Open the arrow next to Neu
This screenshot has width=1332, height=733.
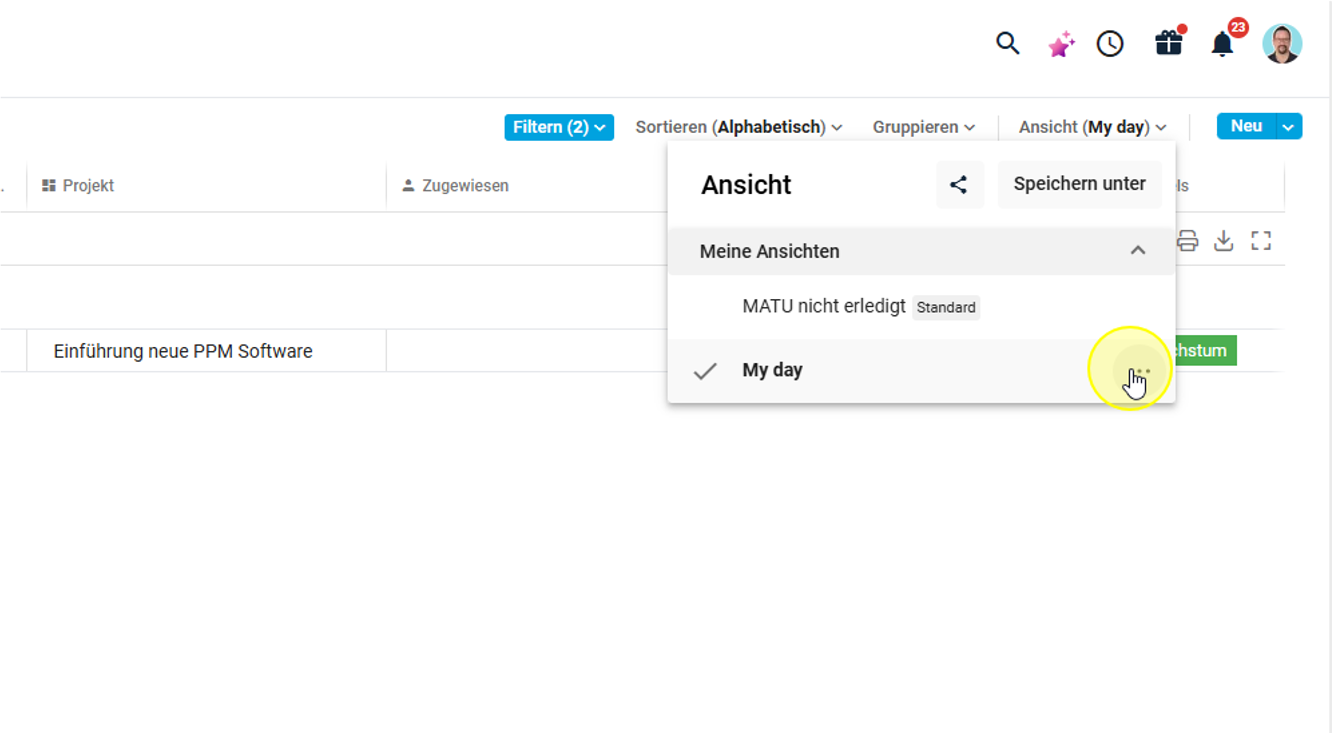tap(1289, 127)
